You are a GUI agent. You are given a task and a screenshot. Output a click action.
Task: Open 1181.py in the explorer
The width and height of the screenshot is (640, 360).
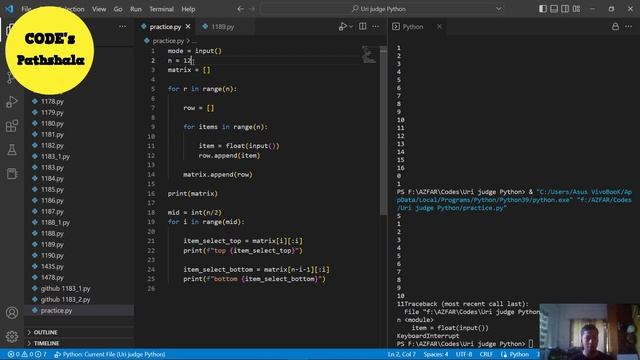pos(80,134)
